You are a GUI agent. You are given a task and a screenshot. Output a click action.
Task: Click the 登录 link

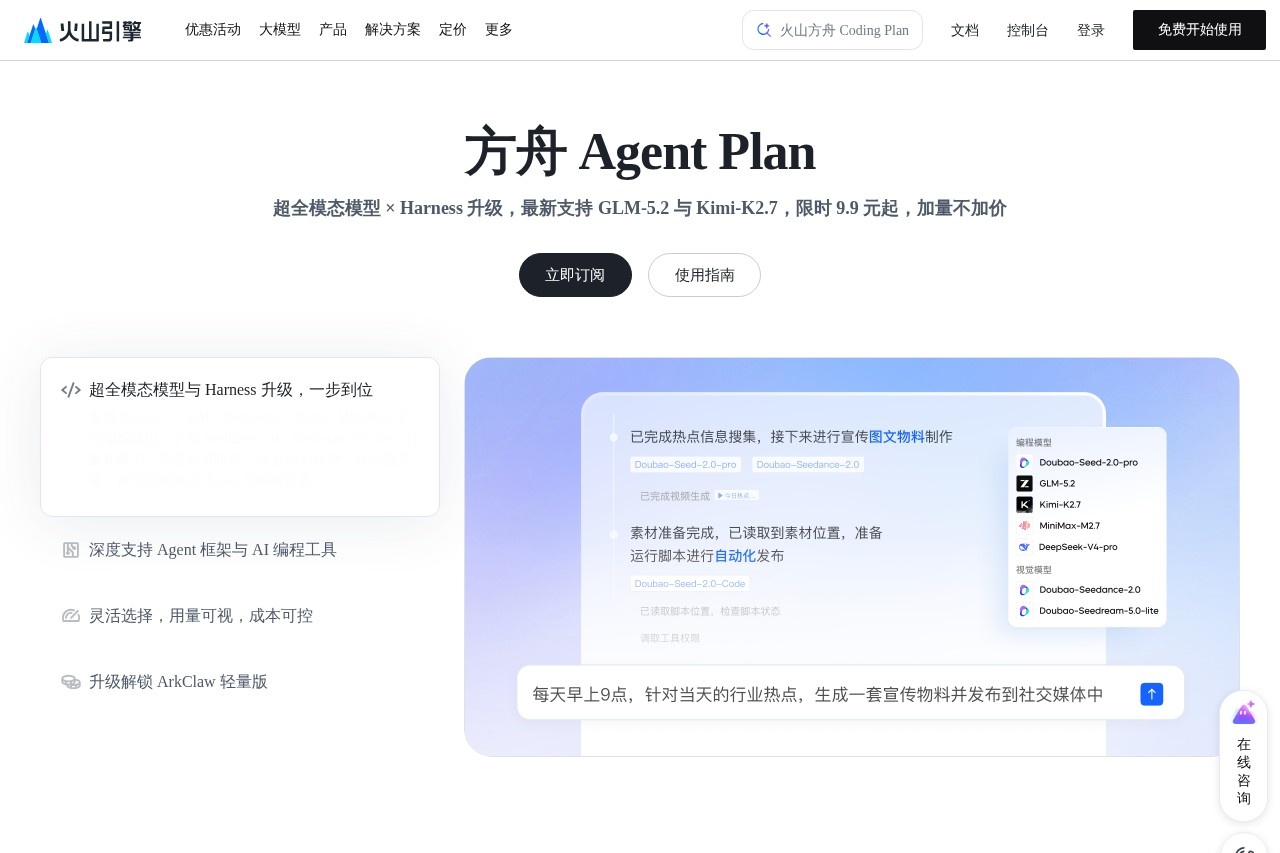1091,30
